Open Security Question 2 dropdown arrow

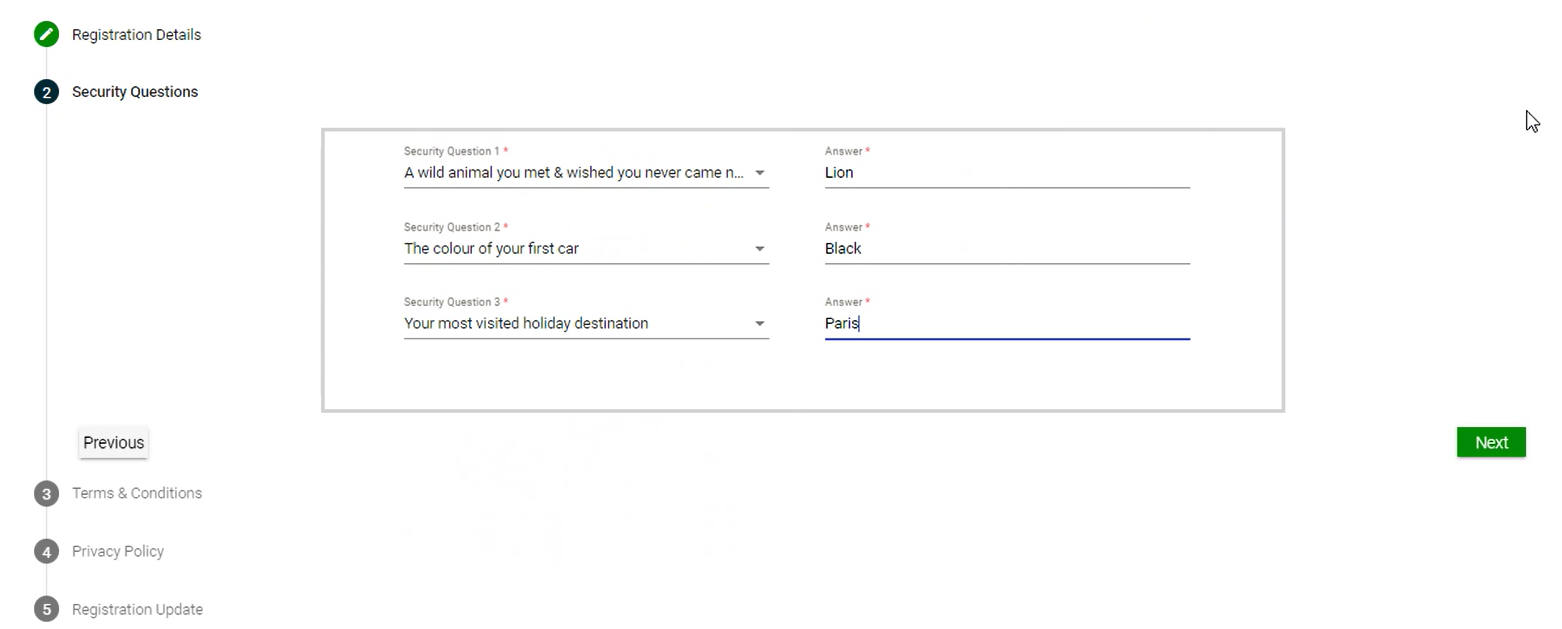coord(760,249)
